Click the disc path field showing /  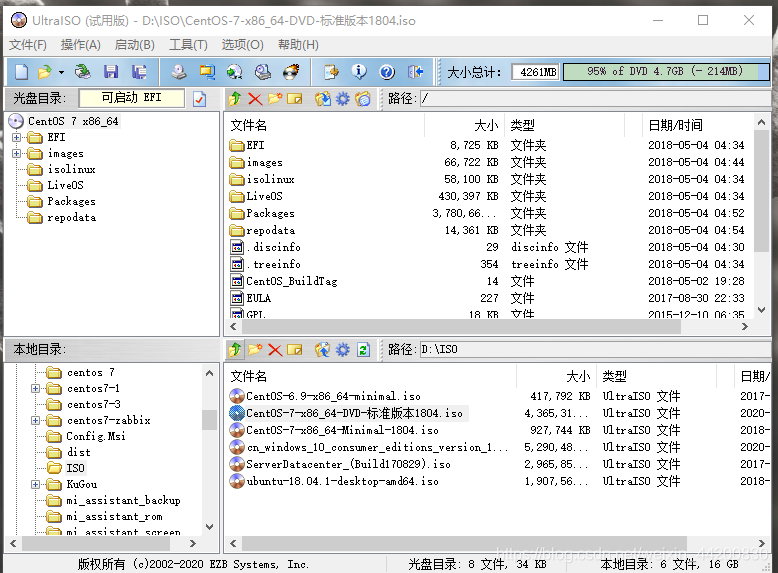point(595,98)
